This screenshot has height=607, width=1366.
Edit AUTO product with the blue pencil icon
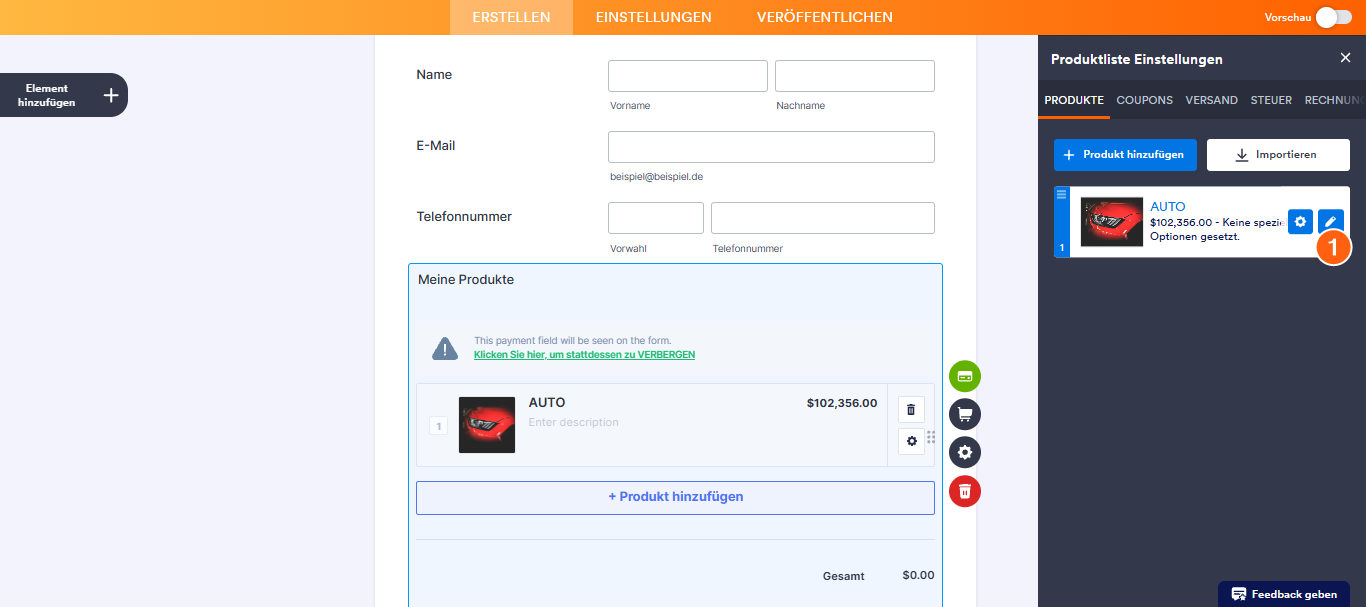coord(1331,222)
